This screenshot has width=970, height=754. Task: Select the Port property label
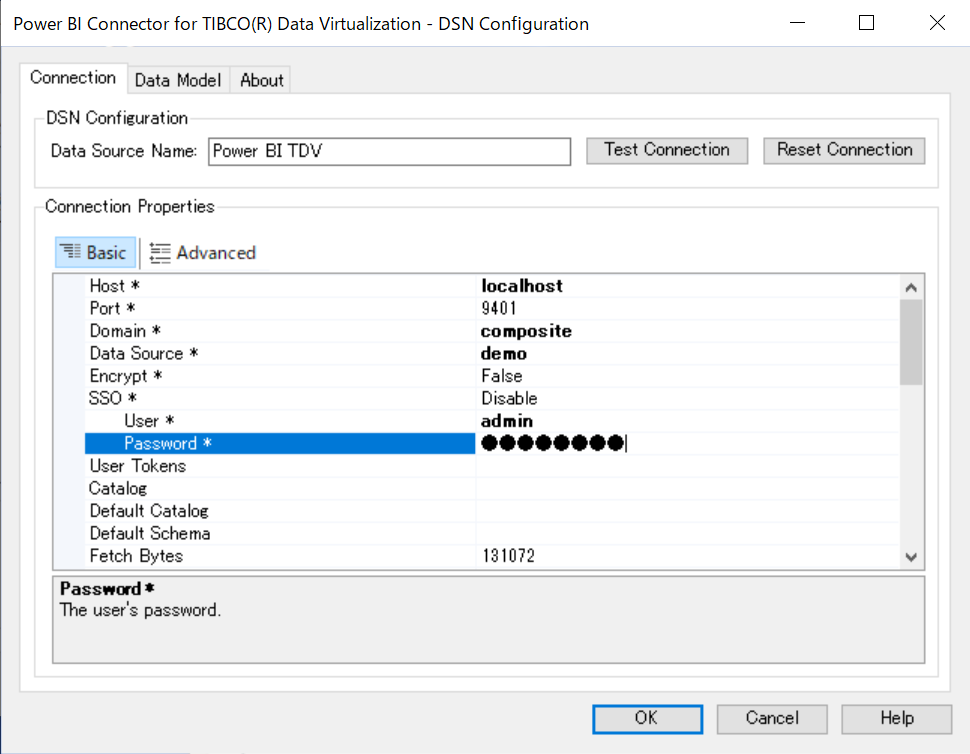pos(112,308)
